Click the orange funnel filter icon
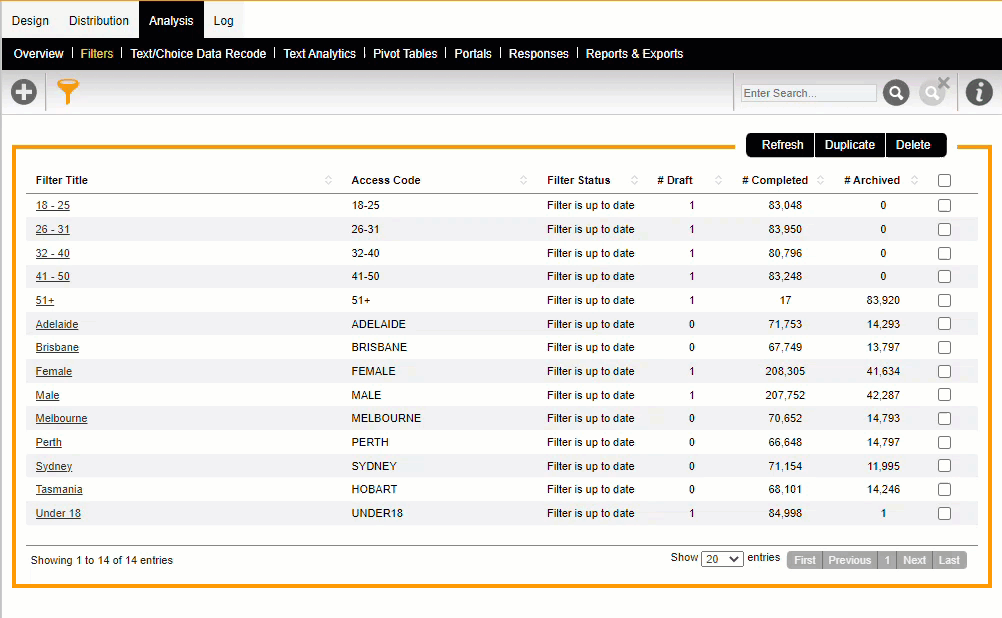This screenshot has width=1002, height=618. (67, 92)
